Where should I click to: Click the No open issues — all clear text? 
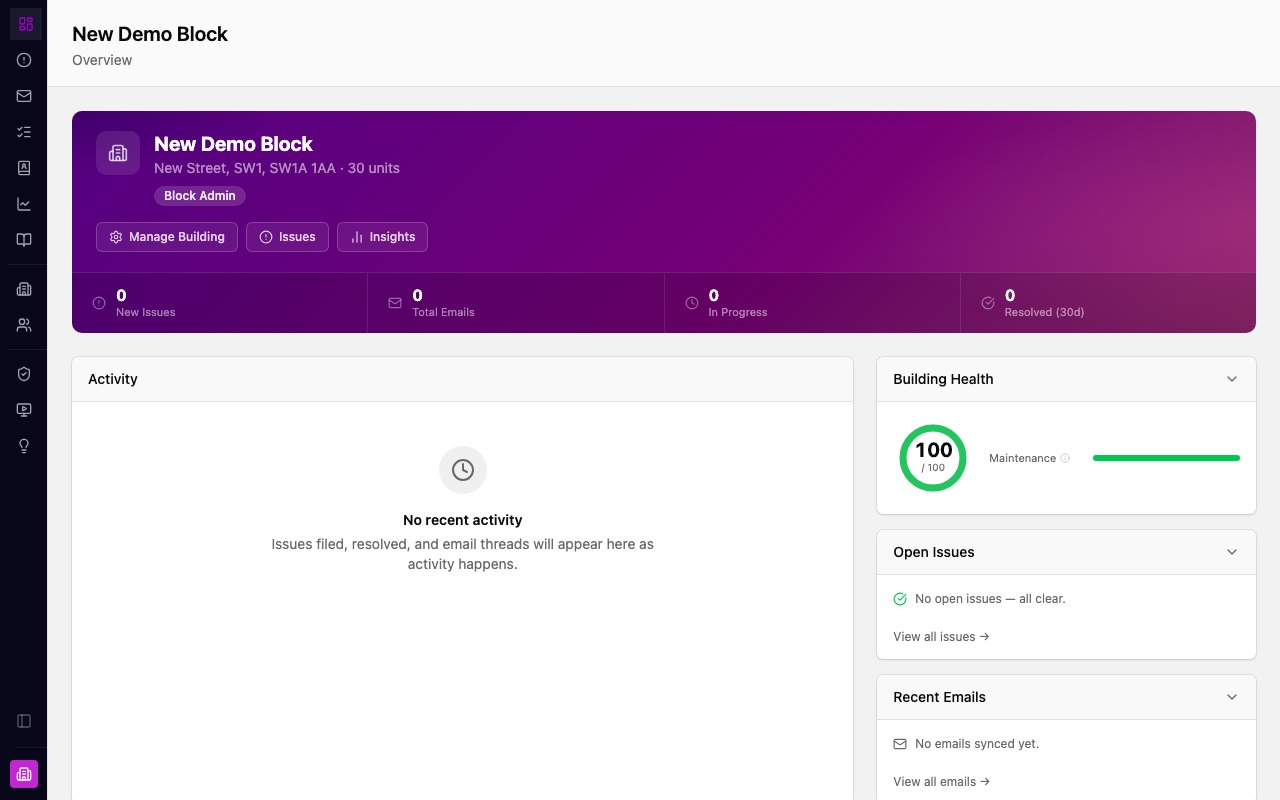tap(990, 599)
